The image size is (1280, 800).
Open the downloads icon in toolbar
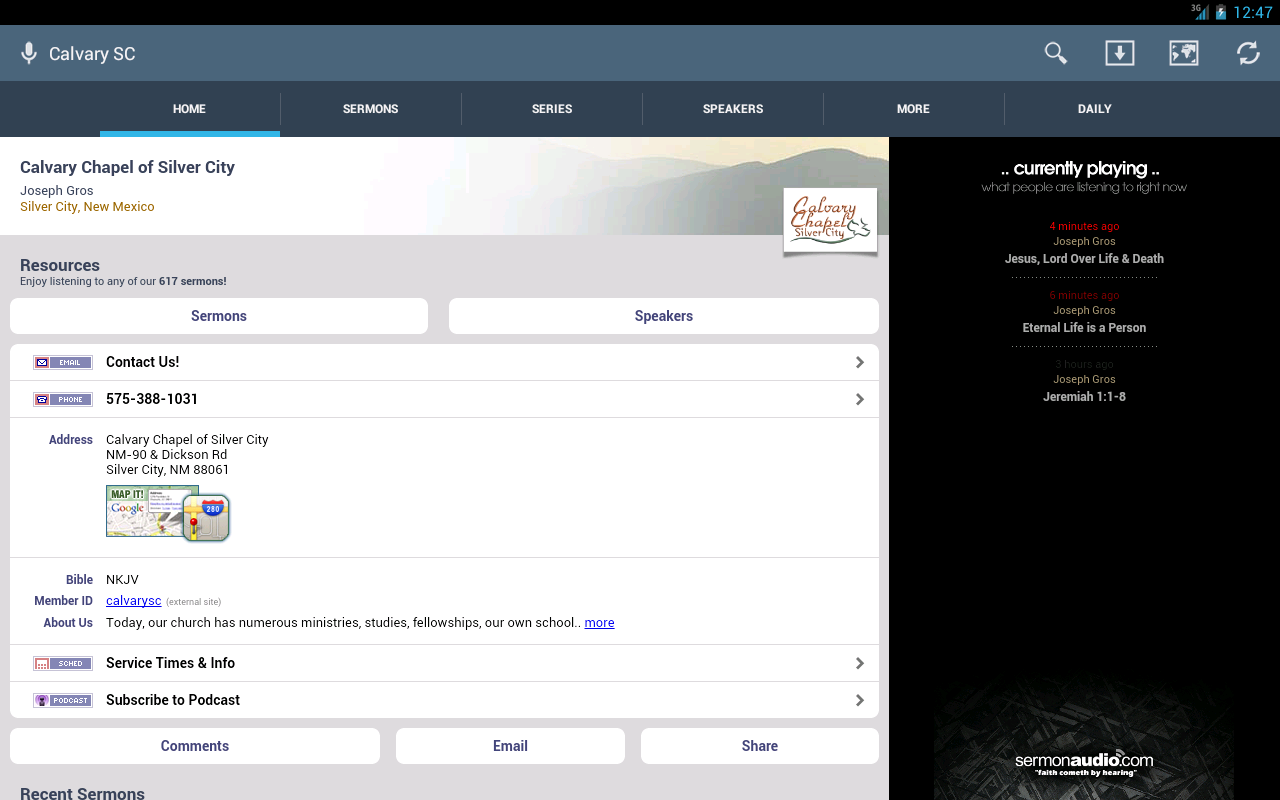(x=1119, y=53)
